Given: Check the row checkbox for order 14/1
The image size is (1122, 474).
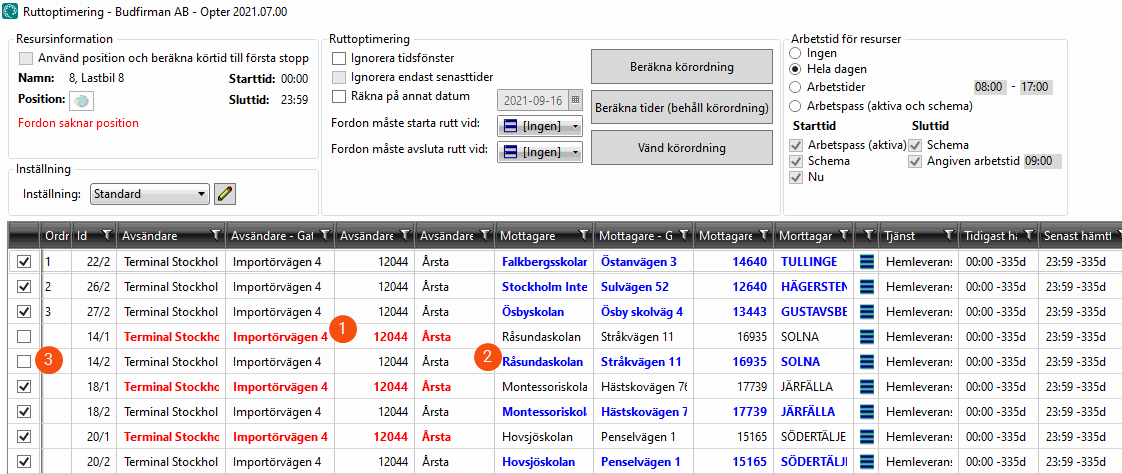Looking at the screenshot, I should pyautogui.click(x=24, y=337).
